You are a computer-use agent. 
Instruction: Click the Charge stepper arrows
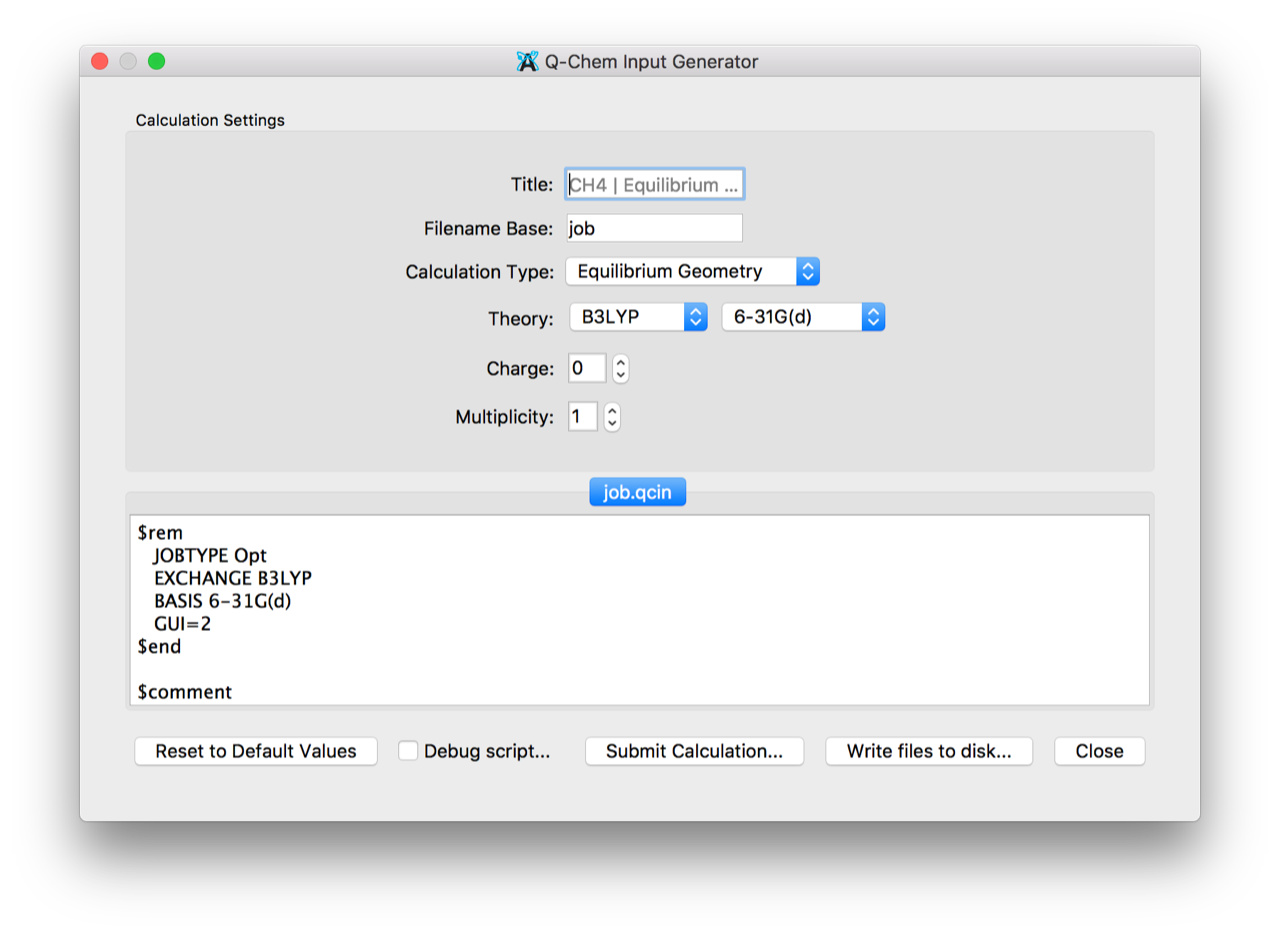pos(620,368)
